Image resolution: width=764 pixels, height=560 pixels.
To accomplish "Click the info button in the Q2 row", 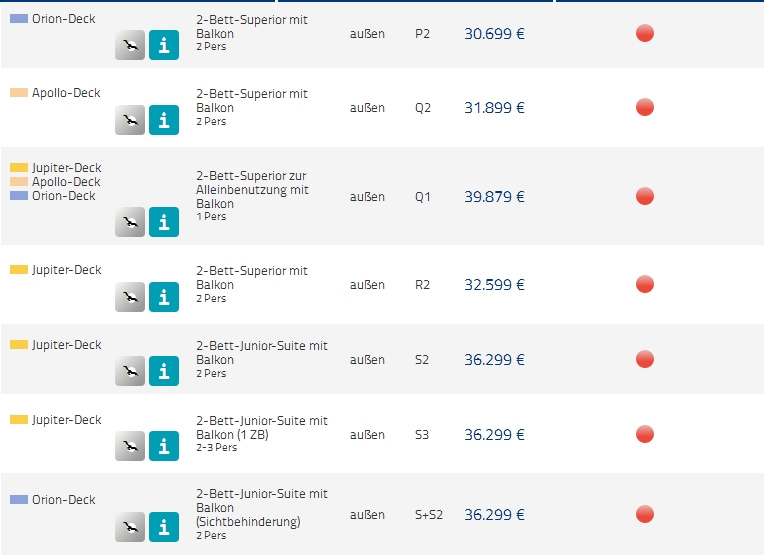I will pyautogui.click(x=164, y=120).
